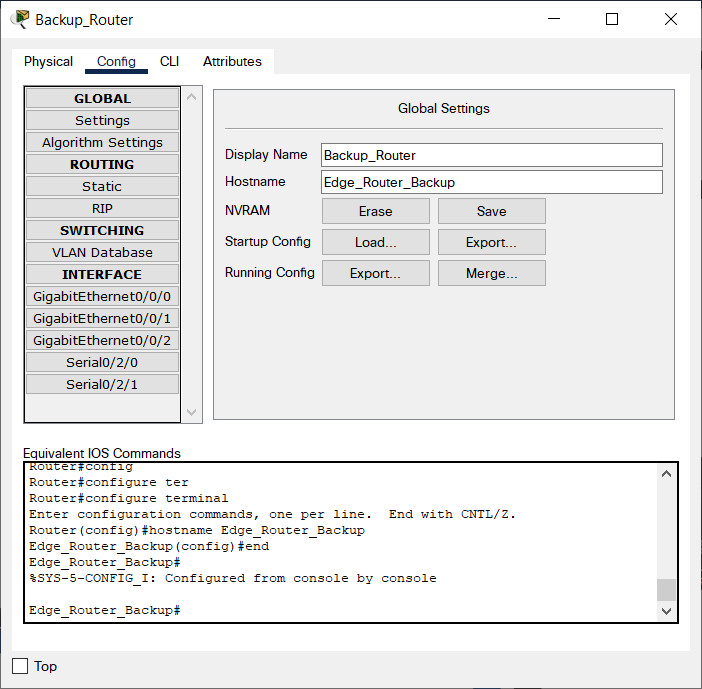Viewport: 702px width, 689px height.
Task: Click the Display Name input field
Action: (491, 155)
